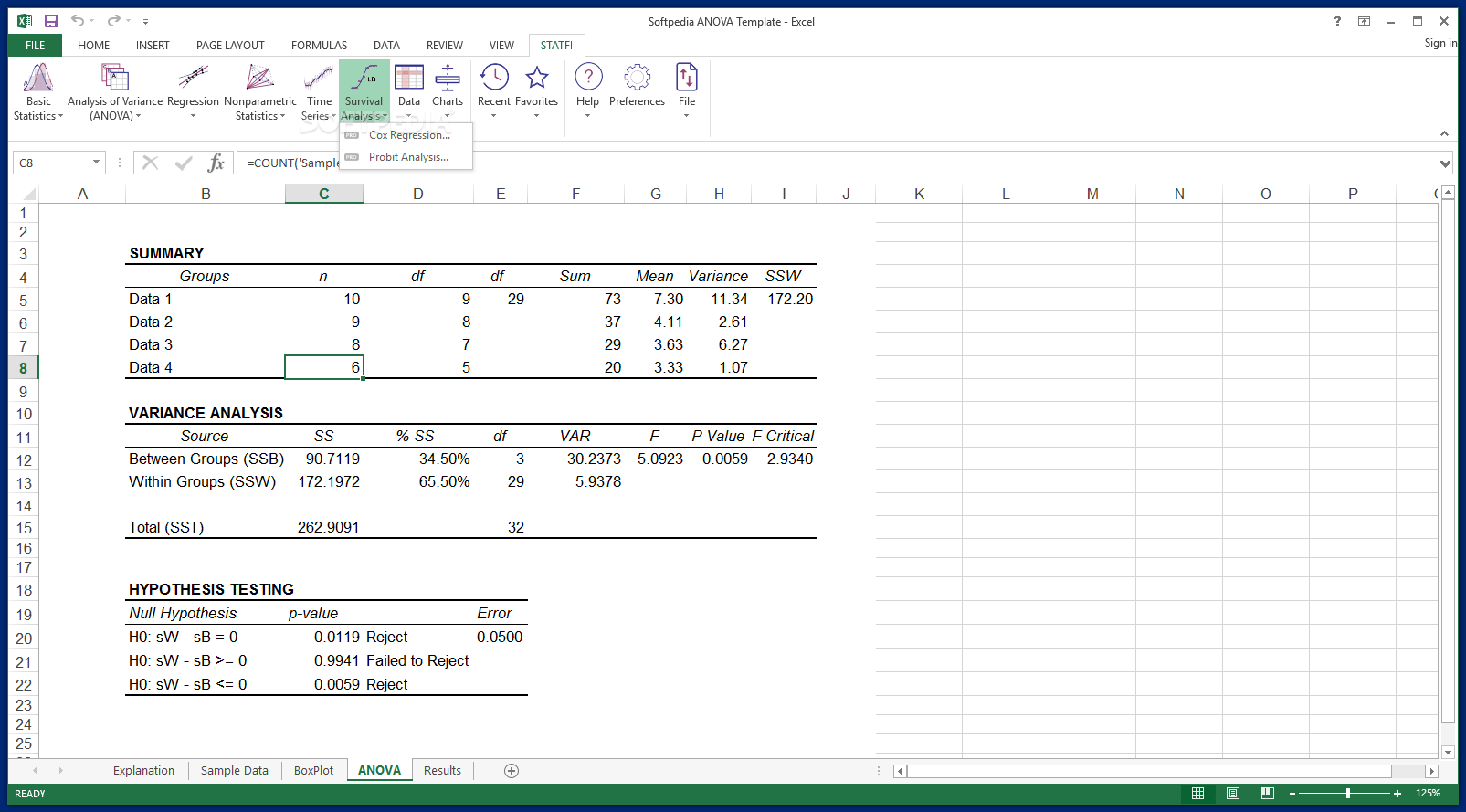Viewport: 1466px width, 812px height.
Task: Open Recent analyses menu
Action: [x=494, y=91]
